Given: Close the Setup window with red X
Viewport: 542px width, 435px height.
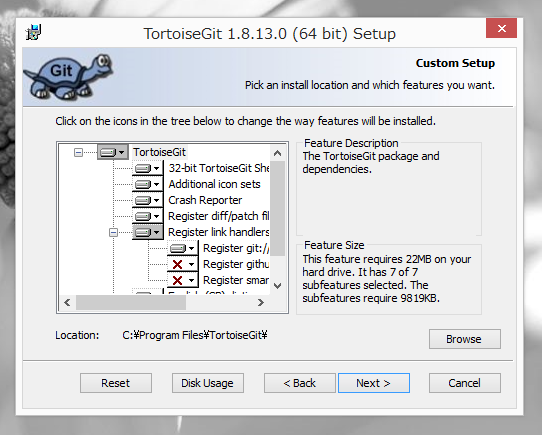Looking at the screenshot, I should (x=502, y=28).
